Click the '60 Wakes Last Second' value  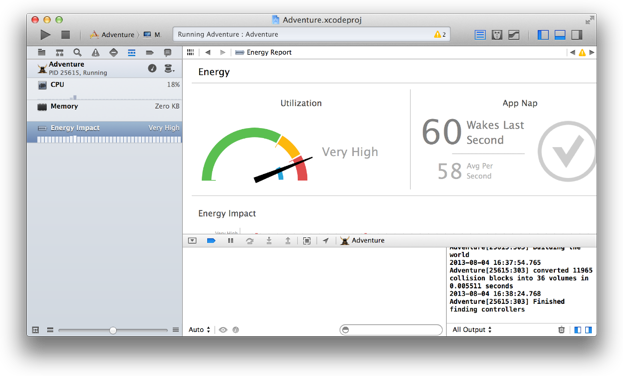[x=473, y=132]
